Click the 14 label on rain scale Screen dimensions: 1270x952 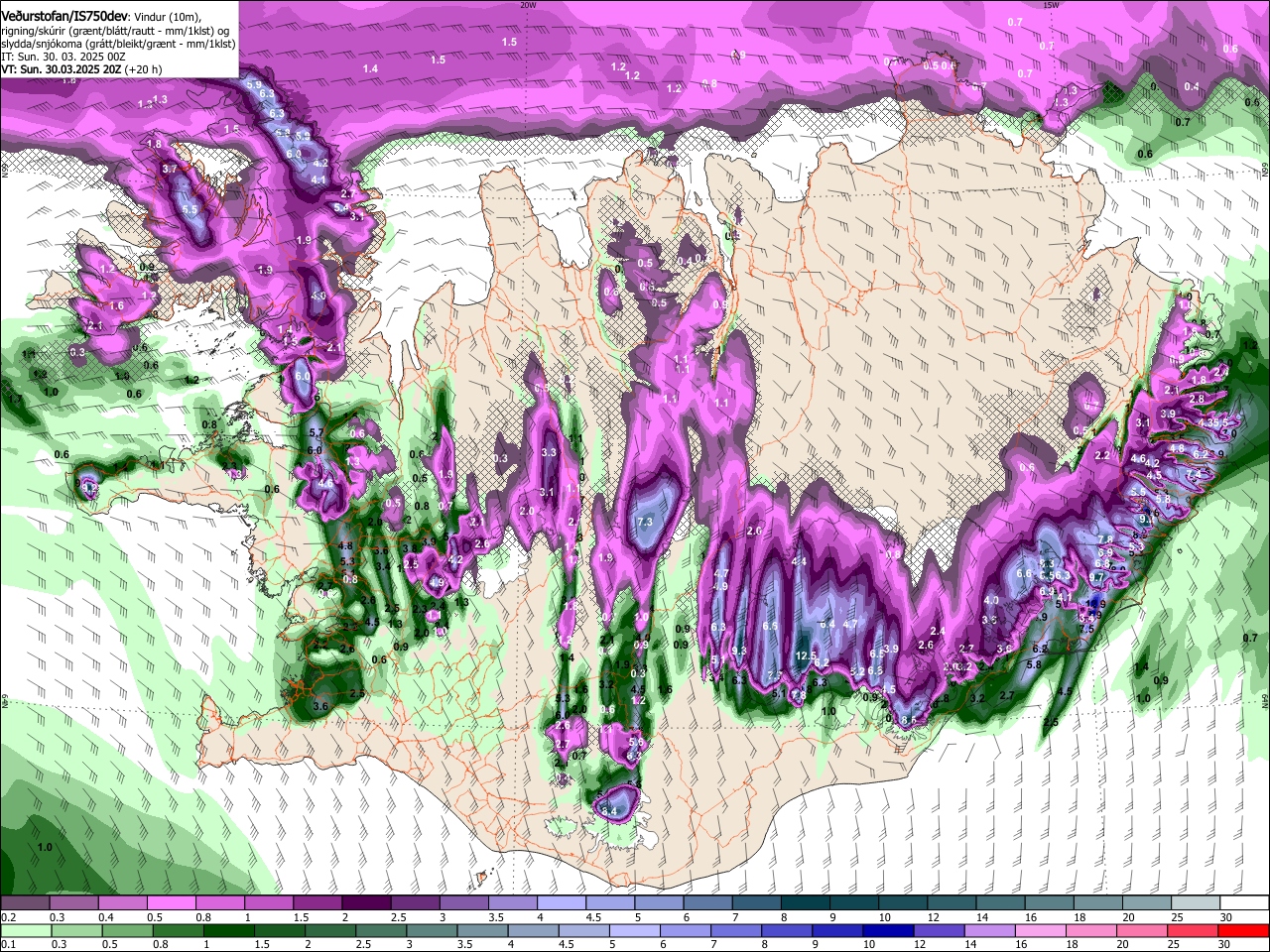[x=972, y=945]
